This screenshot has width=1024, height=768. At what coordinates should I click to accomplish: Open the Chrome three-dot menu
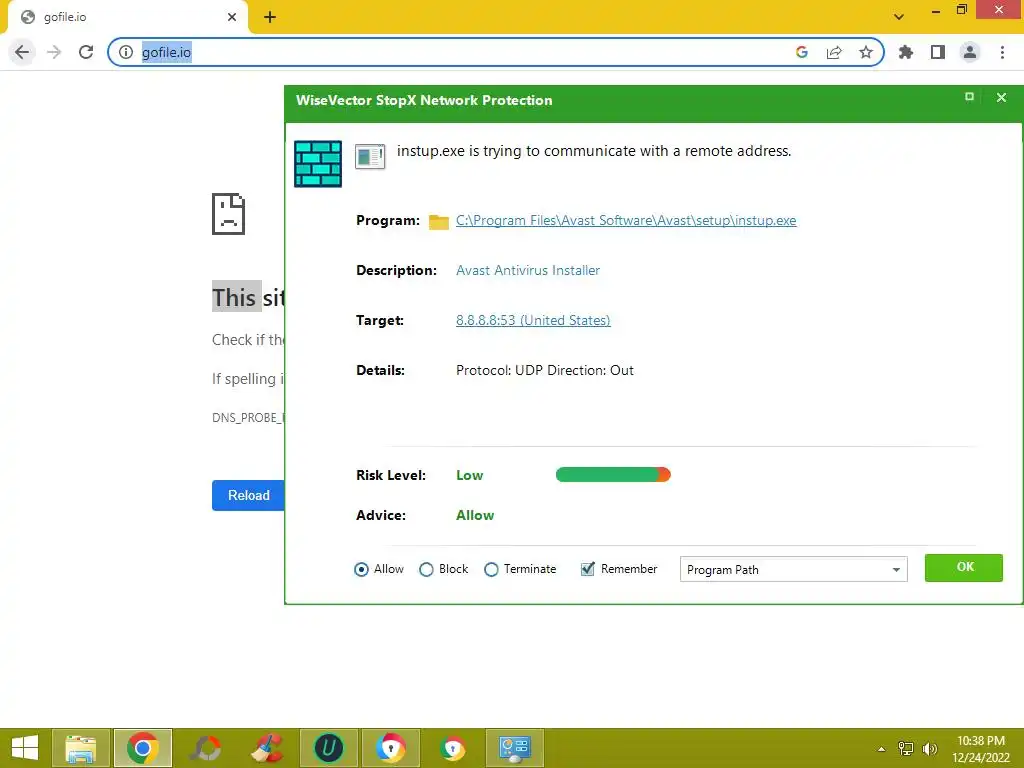(1002, 52)
